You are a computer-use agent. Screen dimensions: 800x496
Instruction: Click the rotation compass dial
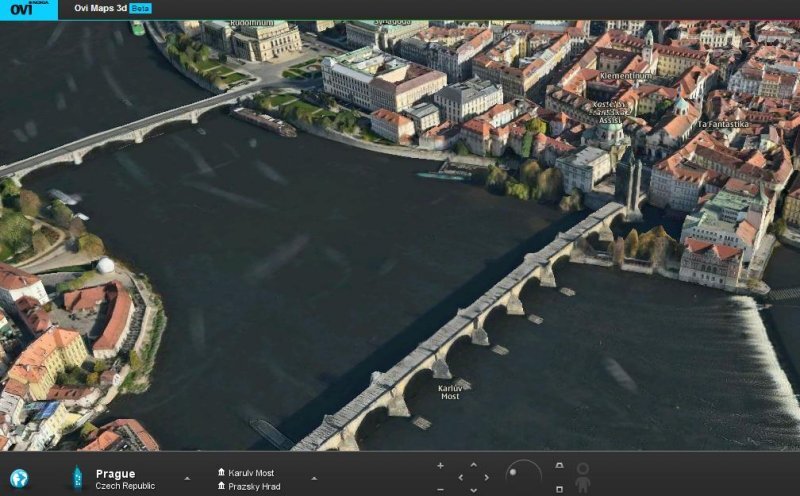[x=523, y=476]
